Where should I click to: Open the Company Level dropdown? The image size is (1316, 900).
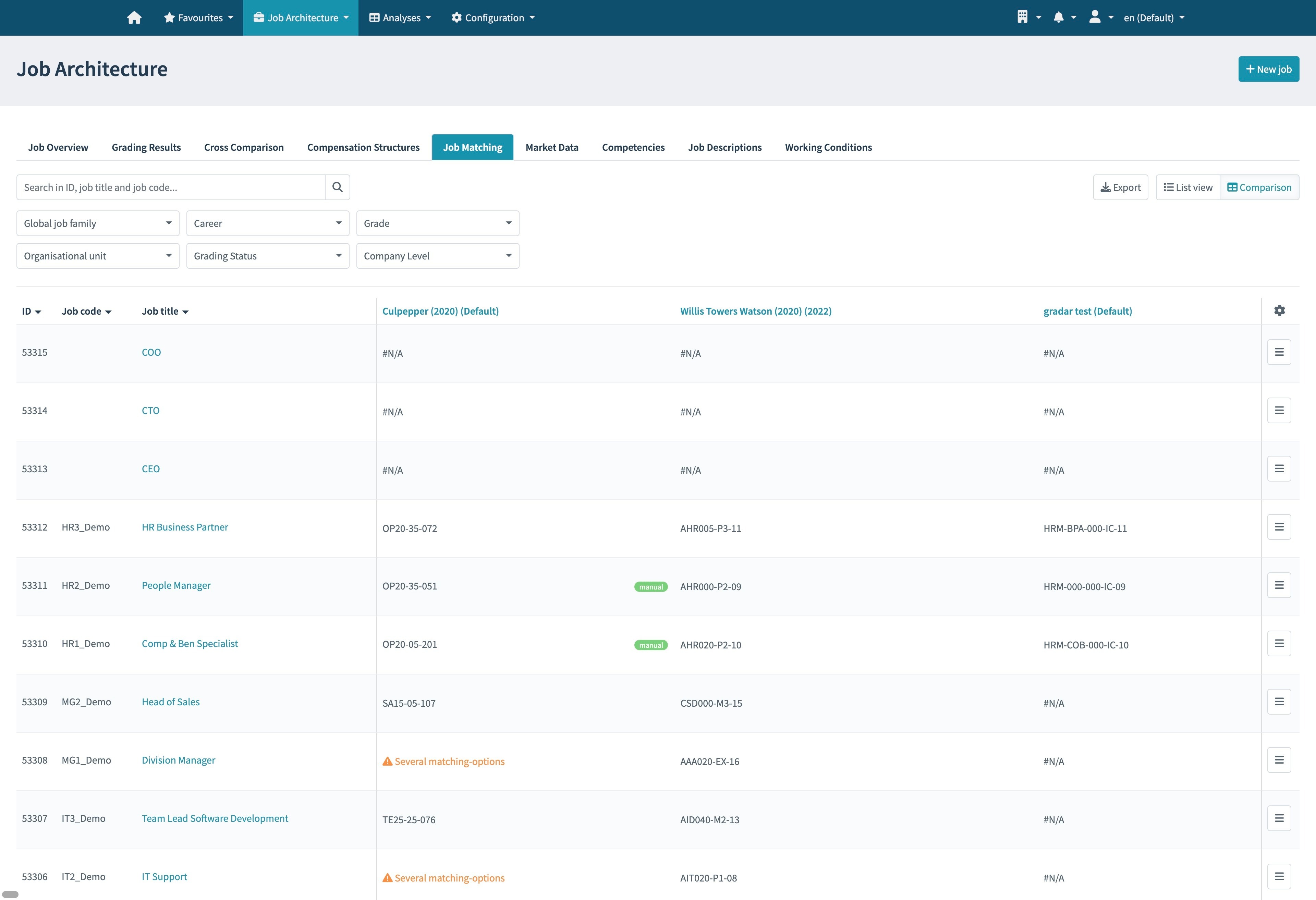(x=437, y=255)
